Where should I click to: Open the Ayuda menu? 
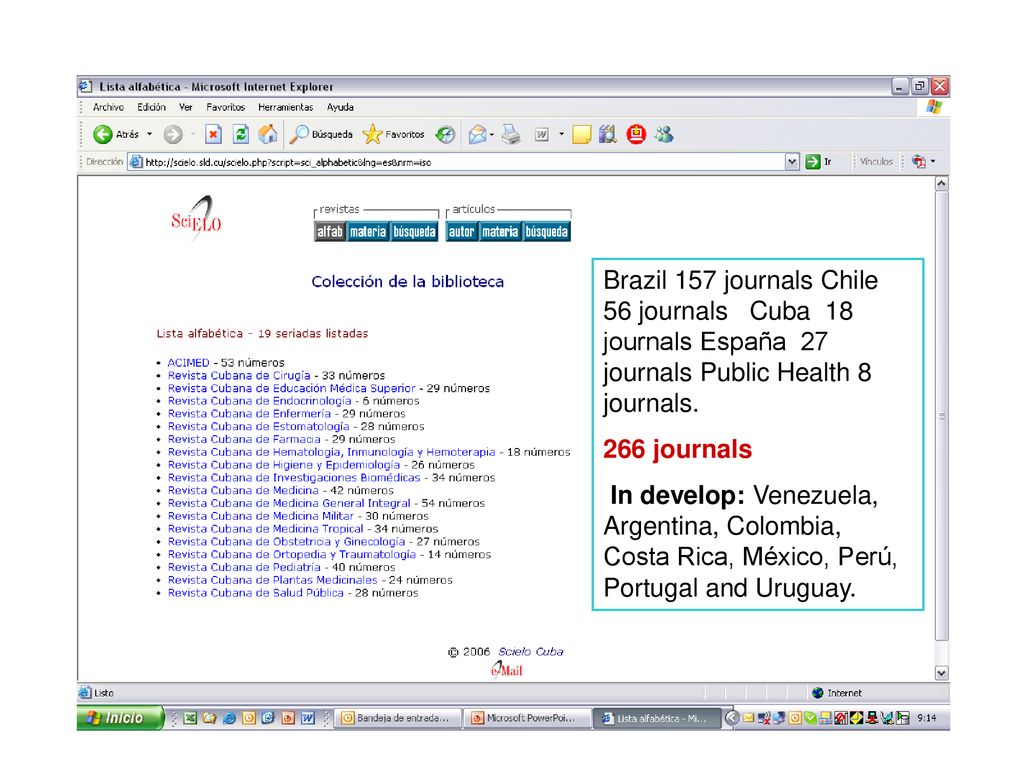(x=340, y=107)
